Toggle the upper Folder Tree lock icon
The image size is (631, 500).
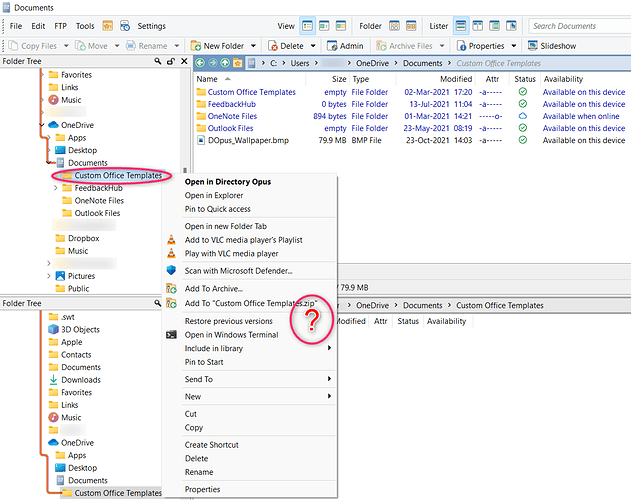coord(171,61)
